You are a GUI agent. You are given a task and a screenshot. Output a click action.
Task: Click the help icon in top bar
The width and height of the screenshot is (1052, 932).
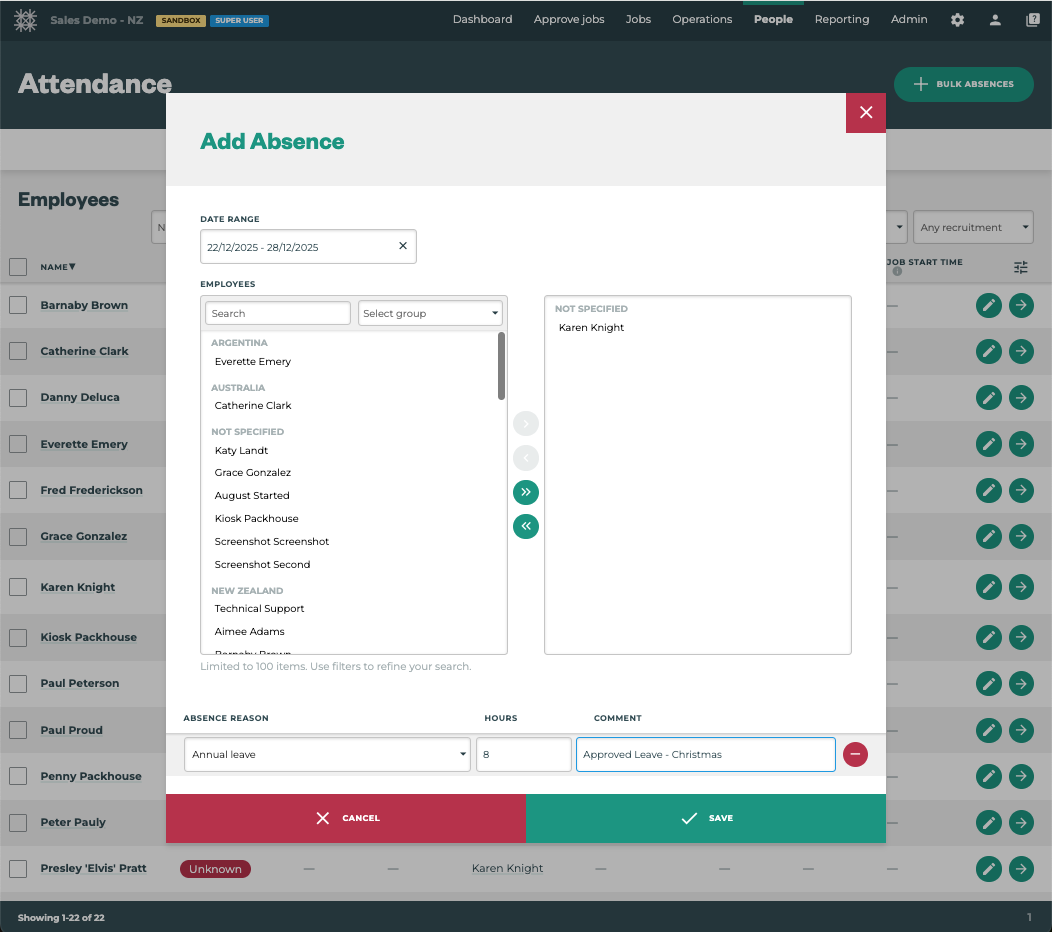pyautogui.click(x=1033, y=20)
